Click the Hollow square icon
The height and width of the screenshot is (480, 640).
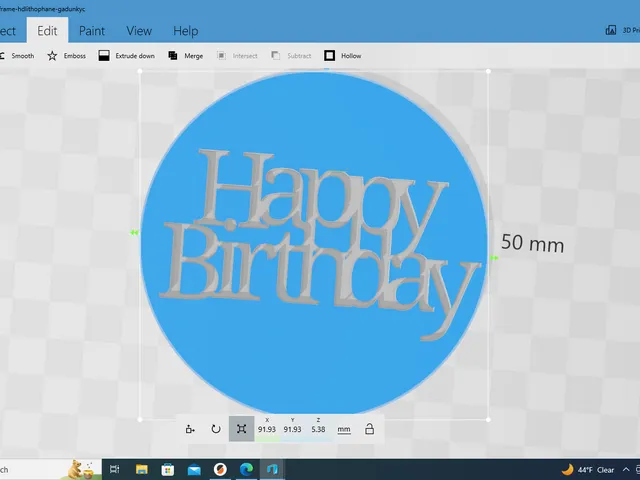[x=329, y=56]
